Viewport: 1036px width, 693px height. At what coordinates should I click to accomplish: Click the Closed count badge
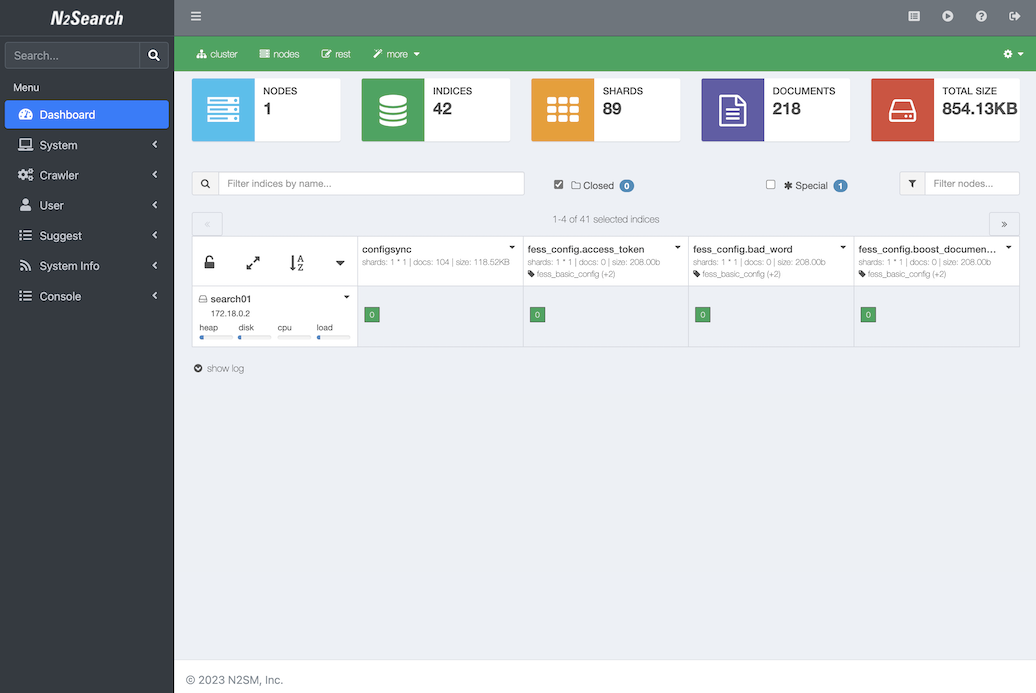(627, 186)
